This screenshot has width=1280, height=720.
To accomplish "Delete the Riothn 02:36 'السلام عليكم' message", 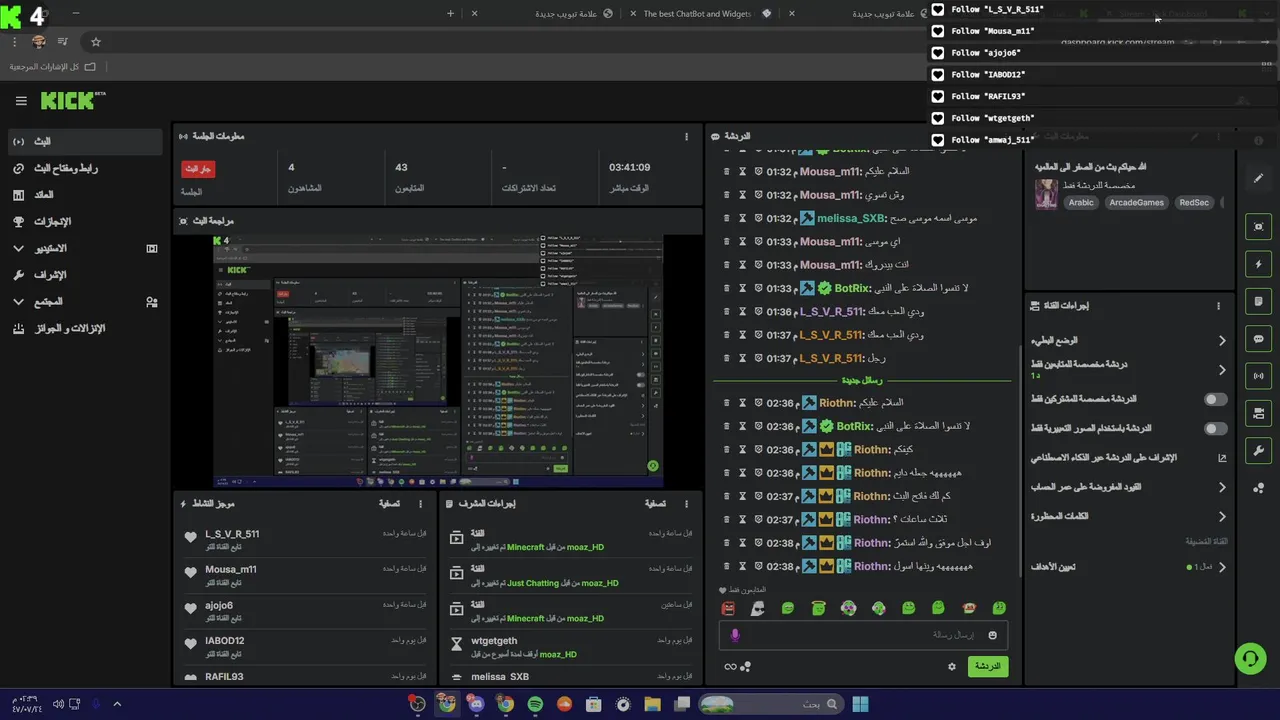I will [x=727, y=403].
